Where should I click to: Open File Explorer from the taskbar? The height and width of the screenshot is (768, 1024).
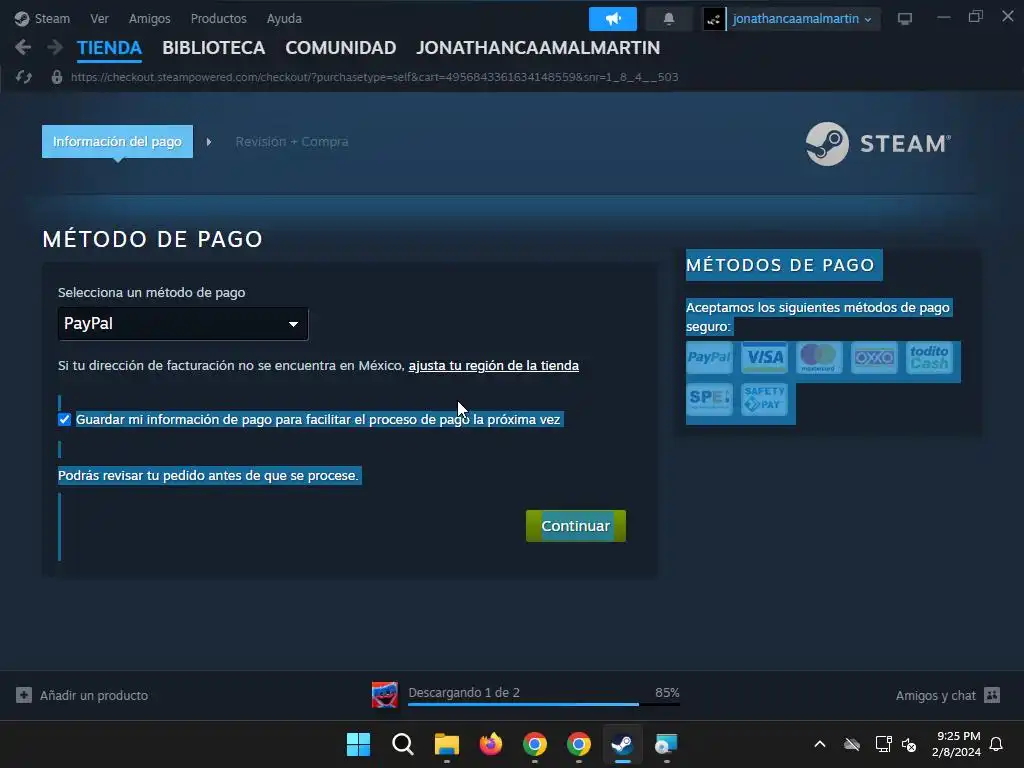(x=447, y=744)
